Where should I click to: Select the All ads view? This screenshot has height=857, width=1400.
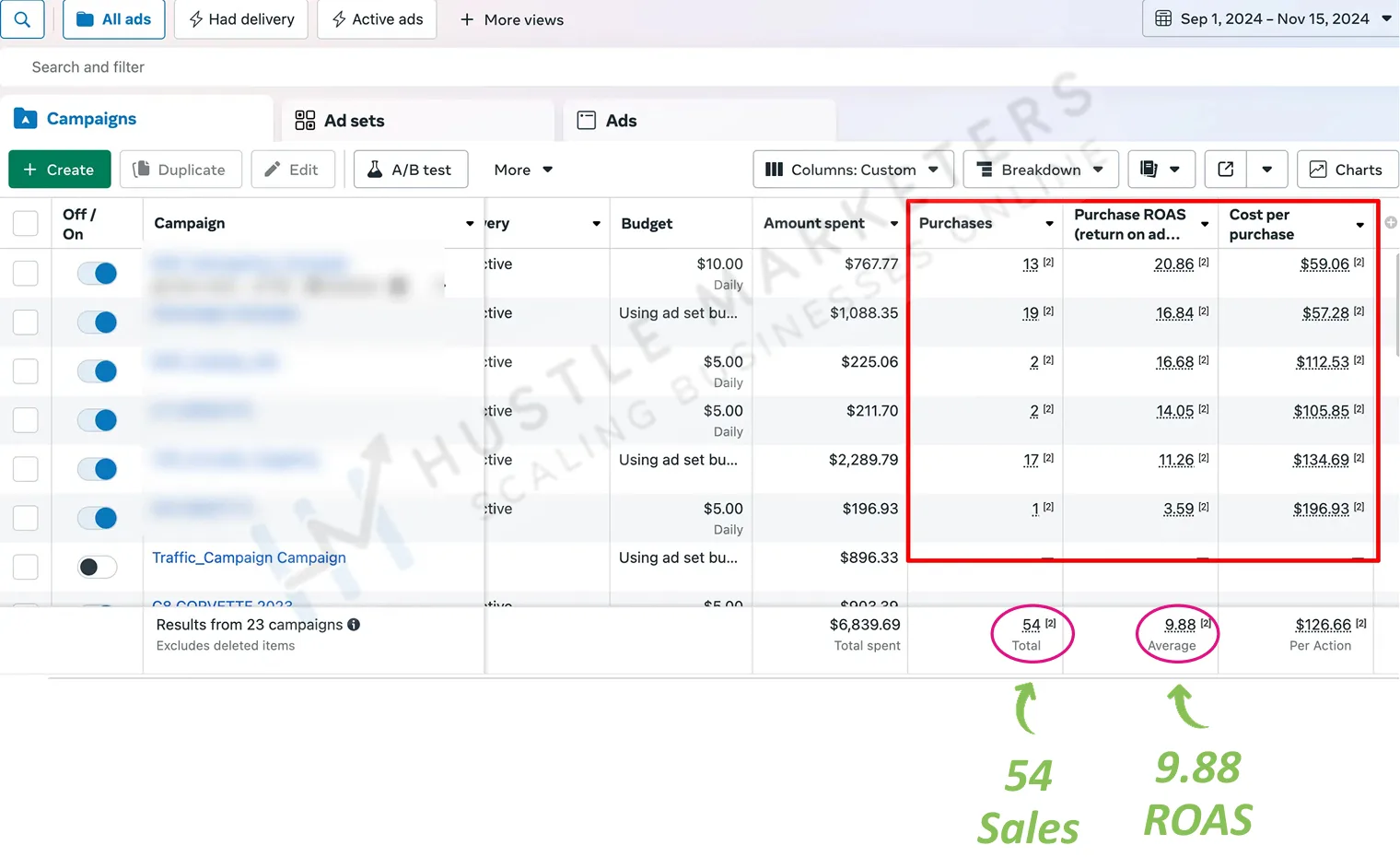click(114, 19)
